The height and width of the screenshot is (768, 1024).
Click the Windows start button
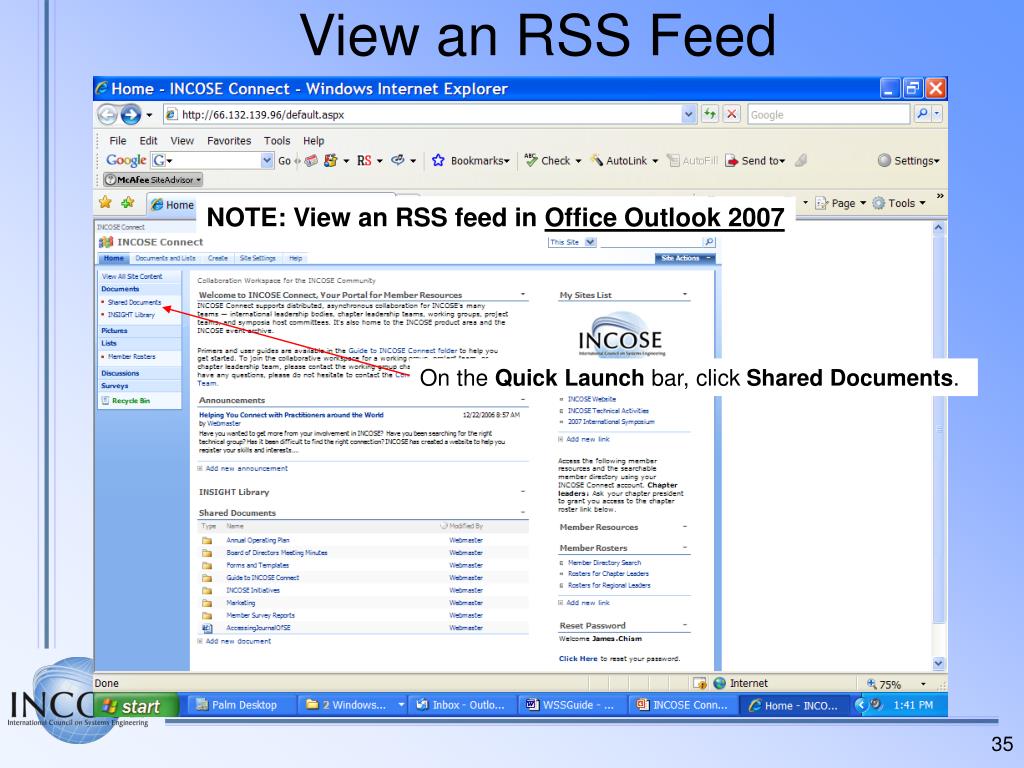(x=136, y=706)
